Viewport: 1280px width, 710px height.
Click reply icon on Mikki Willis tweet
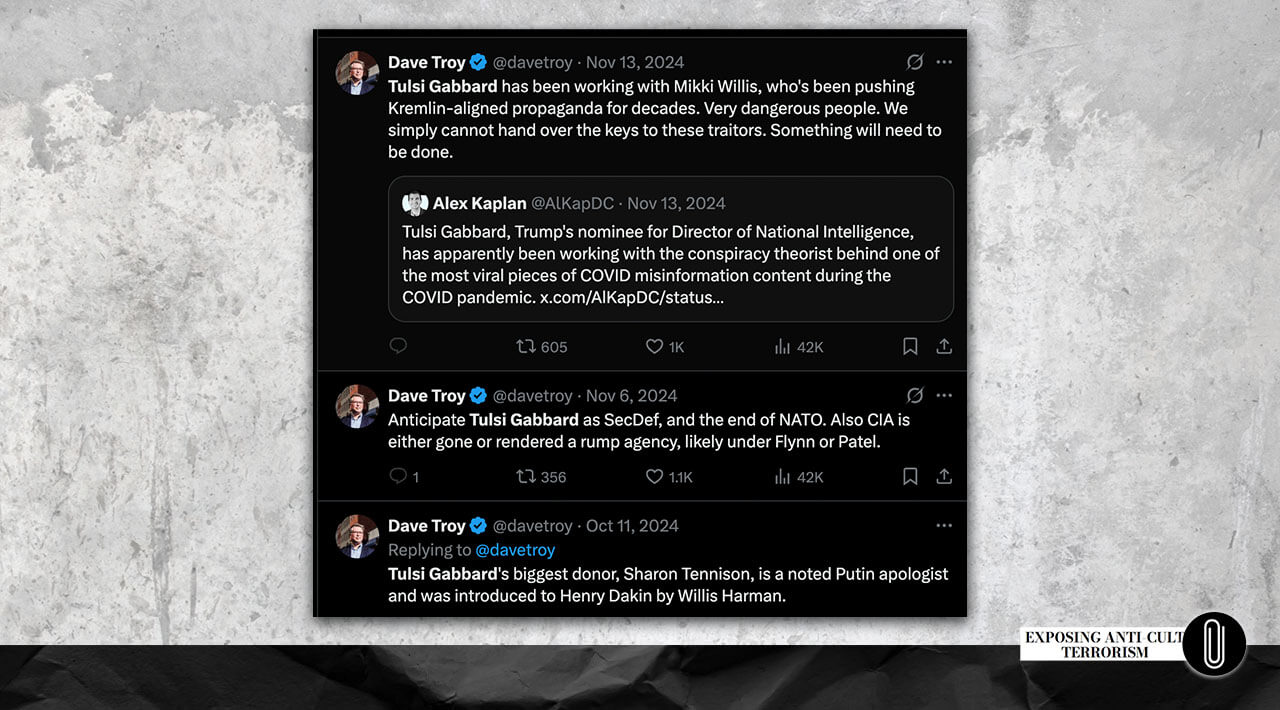(x=398, y=346)
